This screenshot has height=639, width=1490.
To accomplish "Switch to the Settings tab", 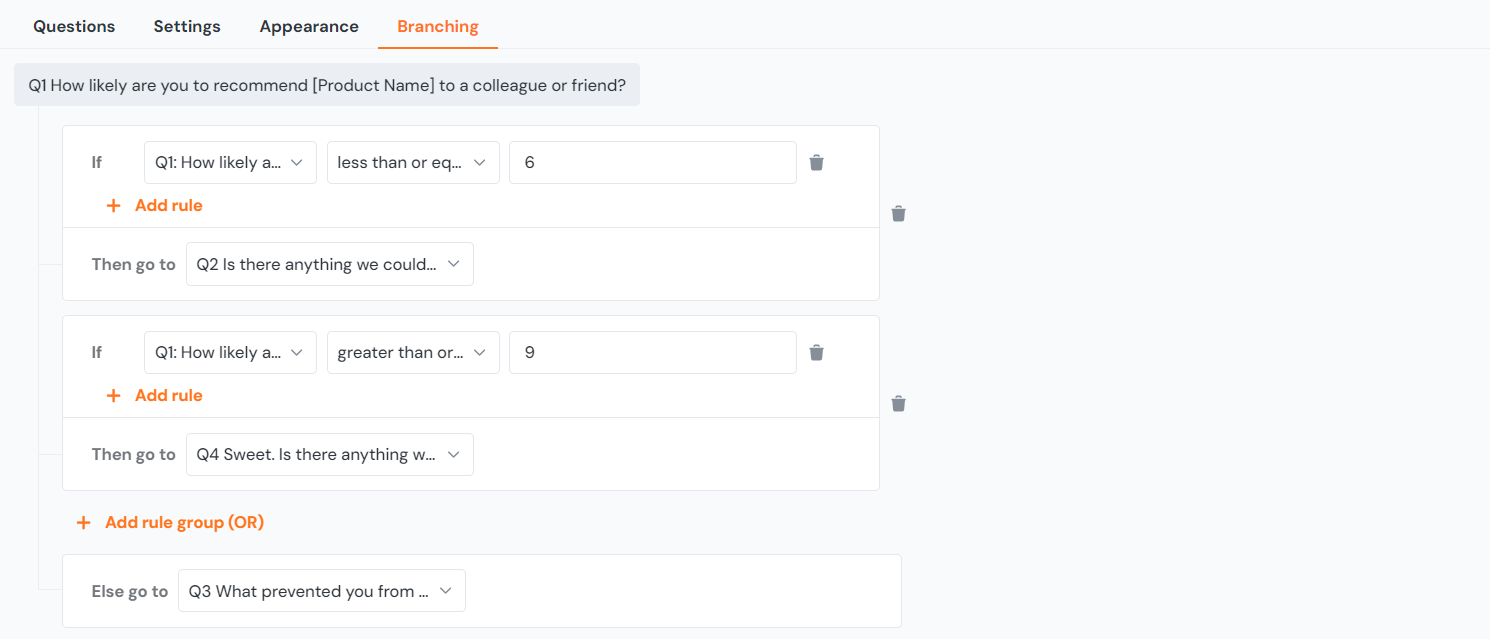I will 187,26.
